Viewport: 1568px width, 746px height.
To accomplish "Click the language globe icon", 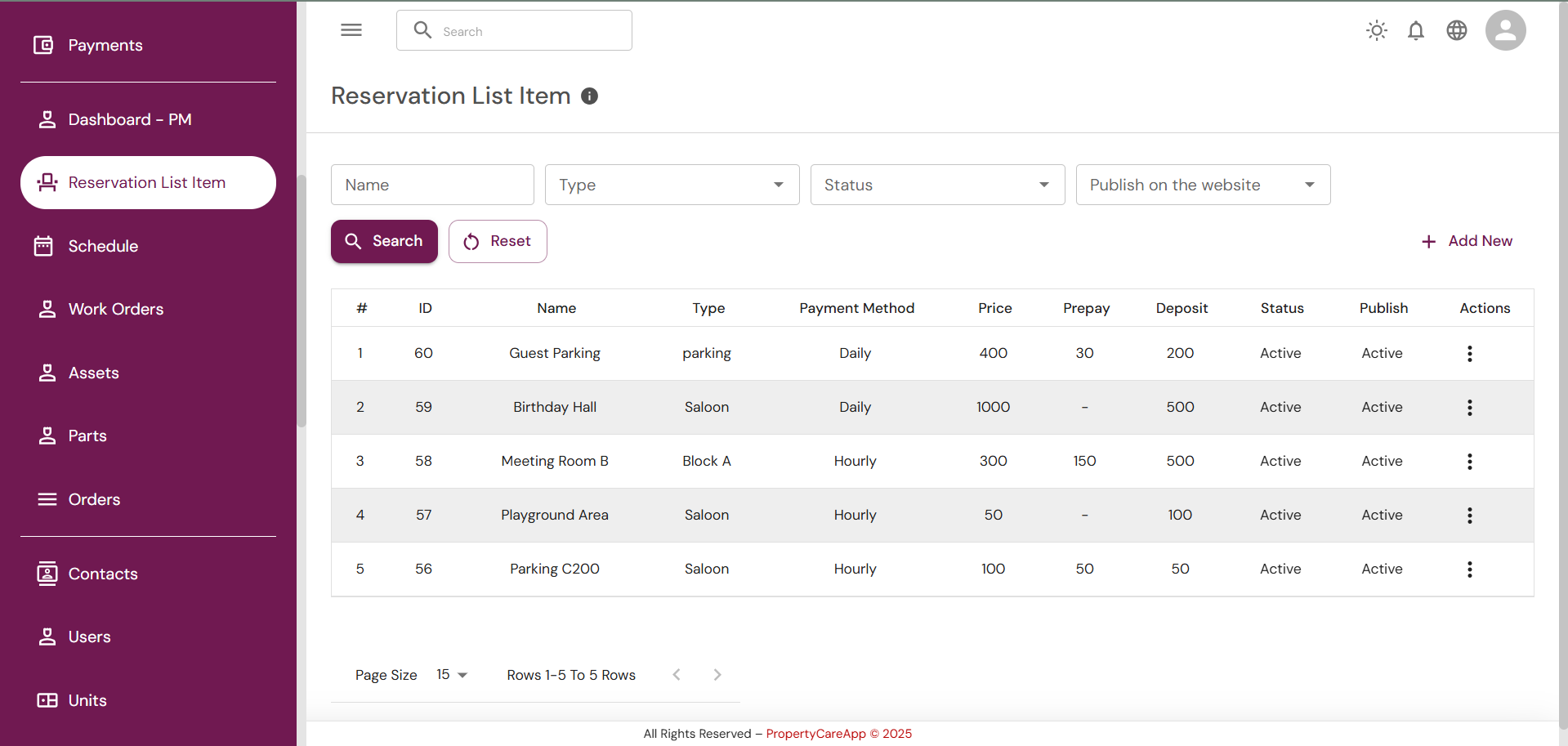I will tap(1456, 31).
